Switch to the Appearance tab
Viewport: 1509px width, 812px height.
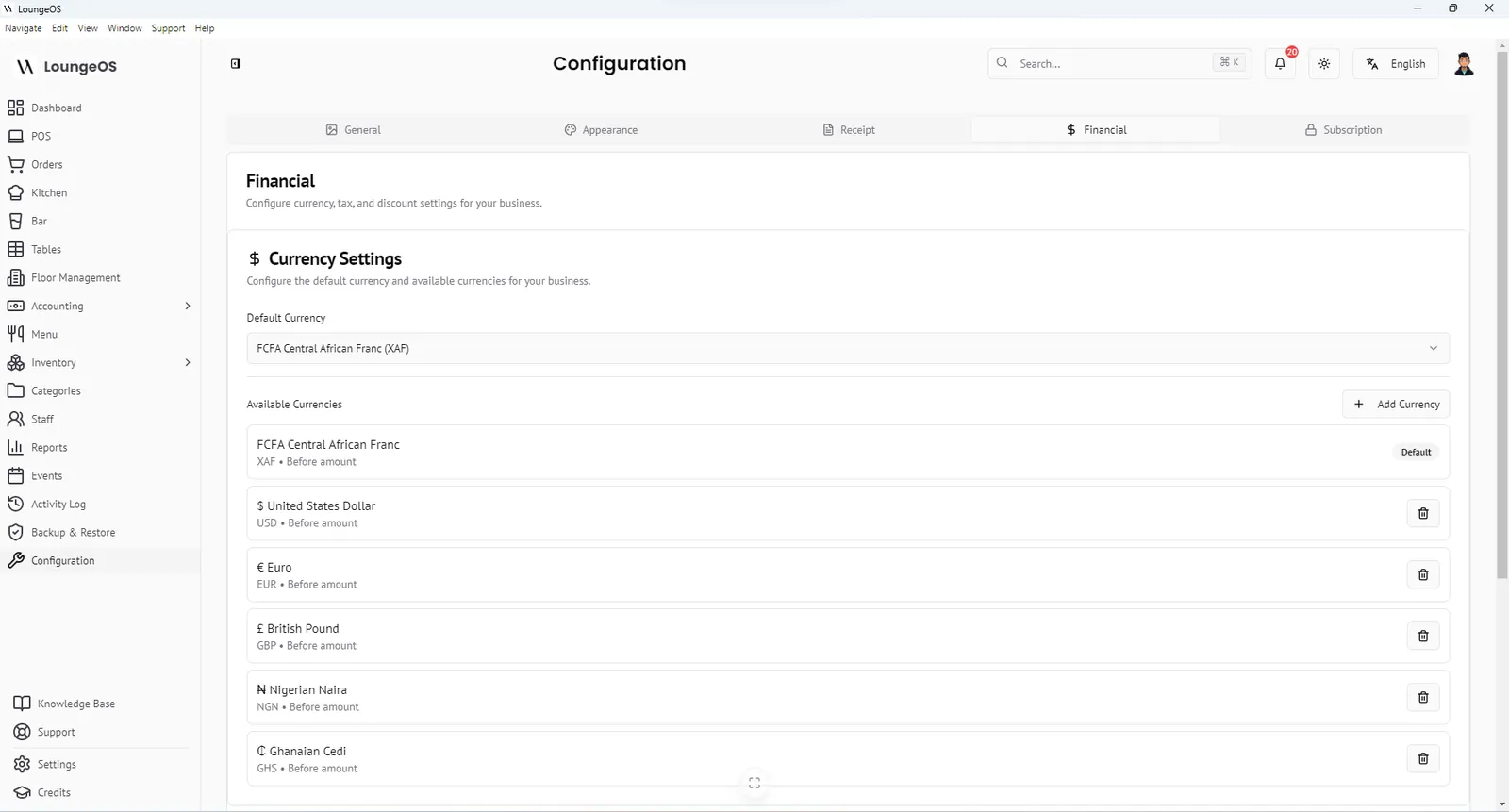601,130
